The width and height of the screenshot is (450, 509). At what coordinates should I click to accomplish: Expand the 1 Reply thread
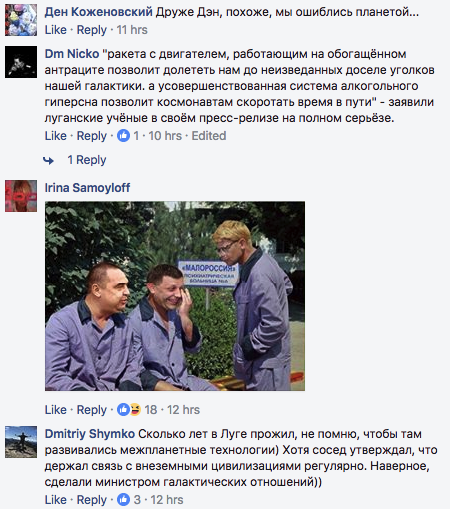coord(87,160)
